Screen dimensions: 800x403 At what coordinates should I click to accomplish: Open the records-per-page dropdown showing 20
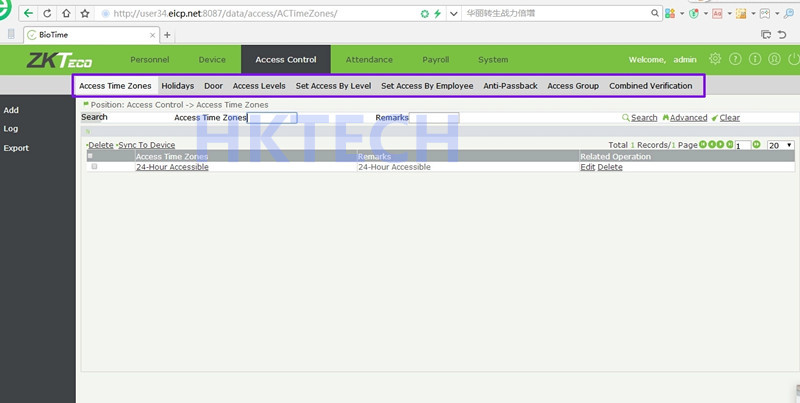pos(780,145)
